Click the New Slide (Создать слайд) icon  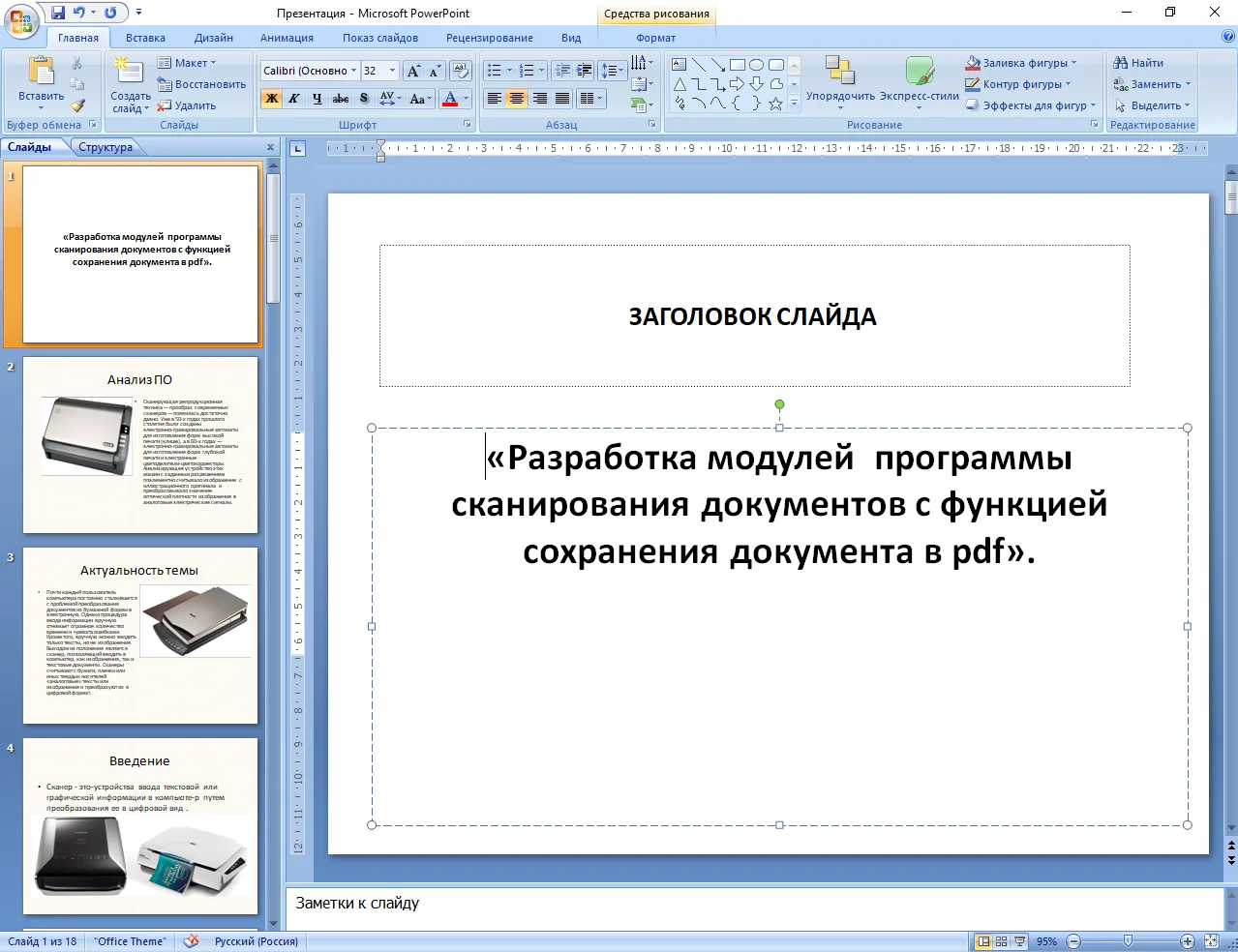coord(128,72)
